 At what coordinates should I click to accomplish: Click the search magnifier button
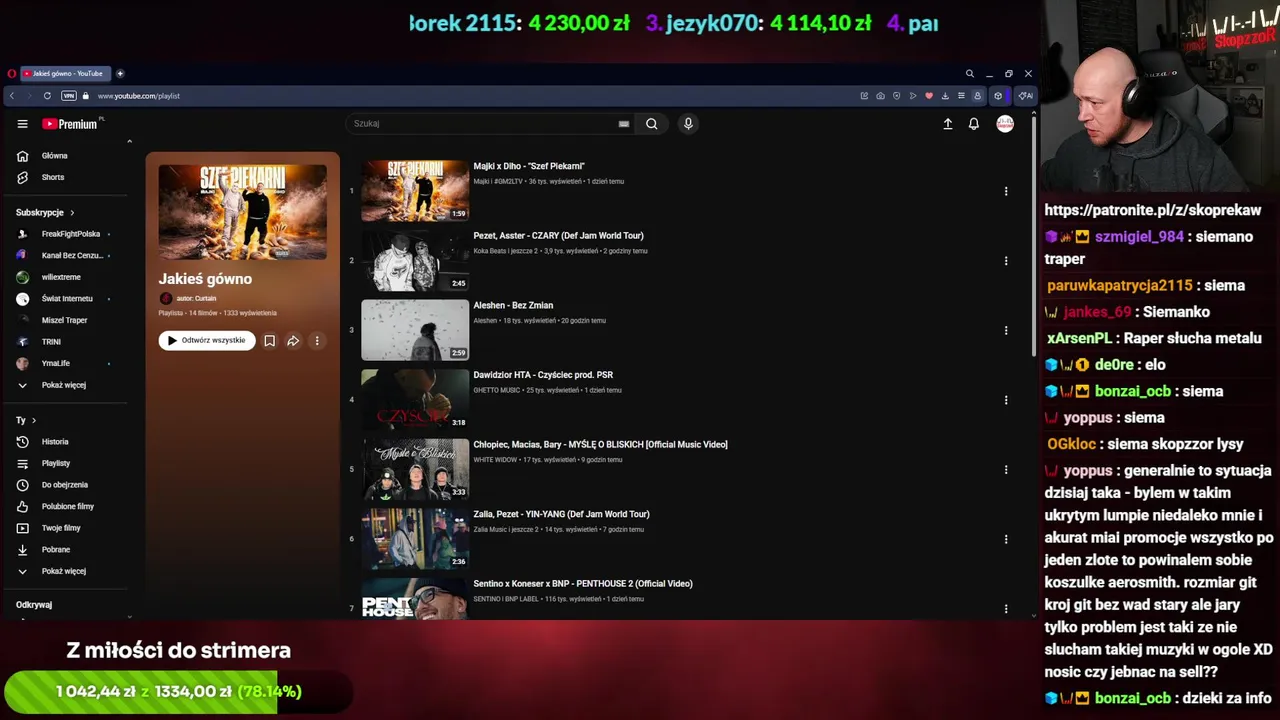coord(651,124)
